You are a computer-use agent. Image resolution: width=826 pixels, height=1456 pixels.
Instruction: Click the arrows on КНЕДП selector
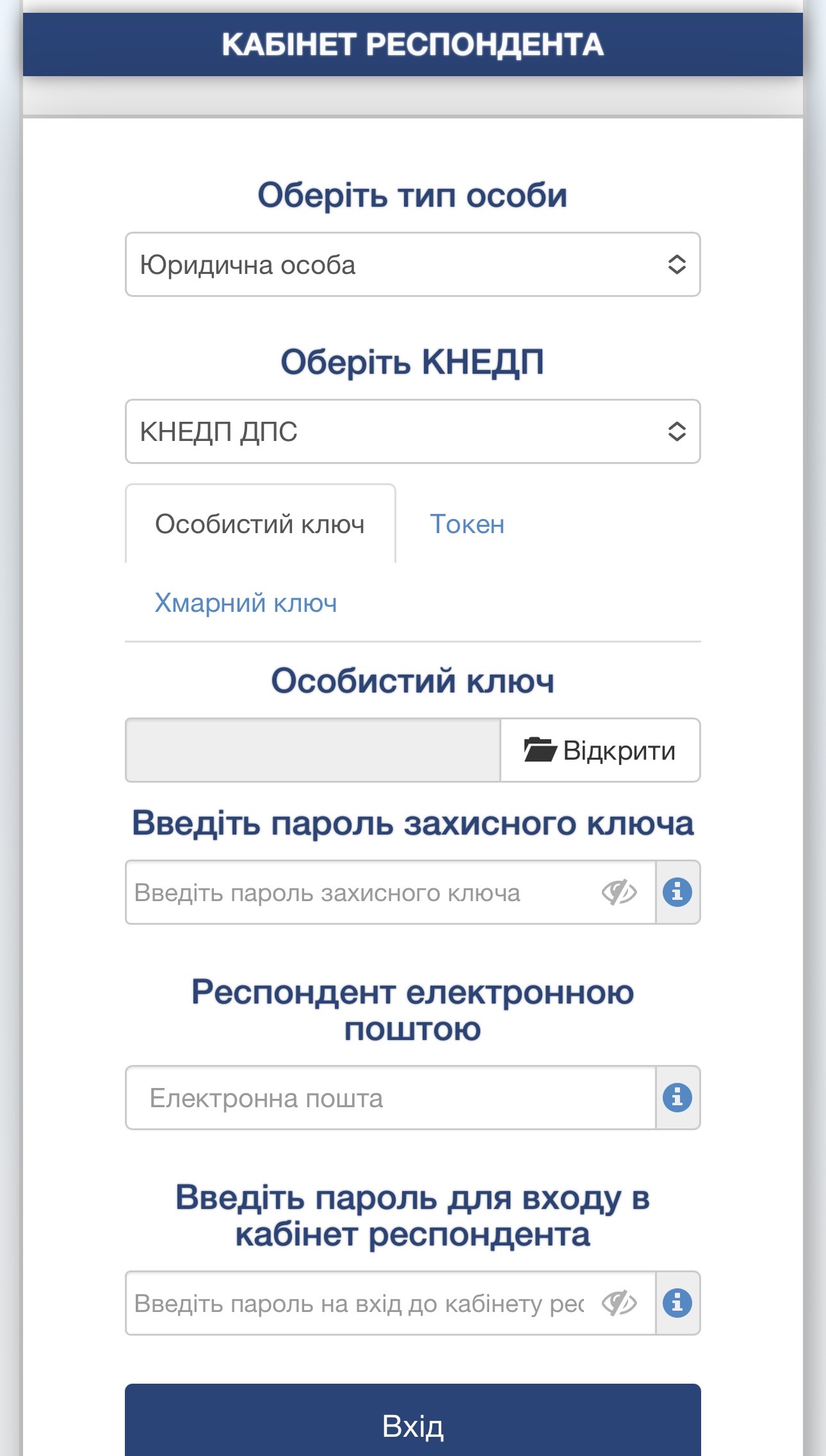coord(677,431)
